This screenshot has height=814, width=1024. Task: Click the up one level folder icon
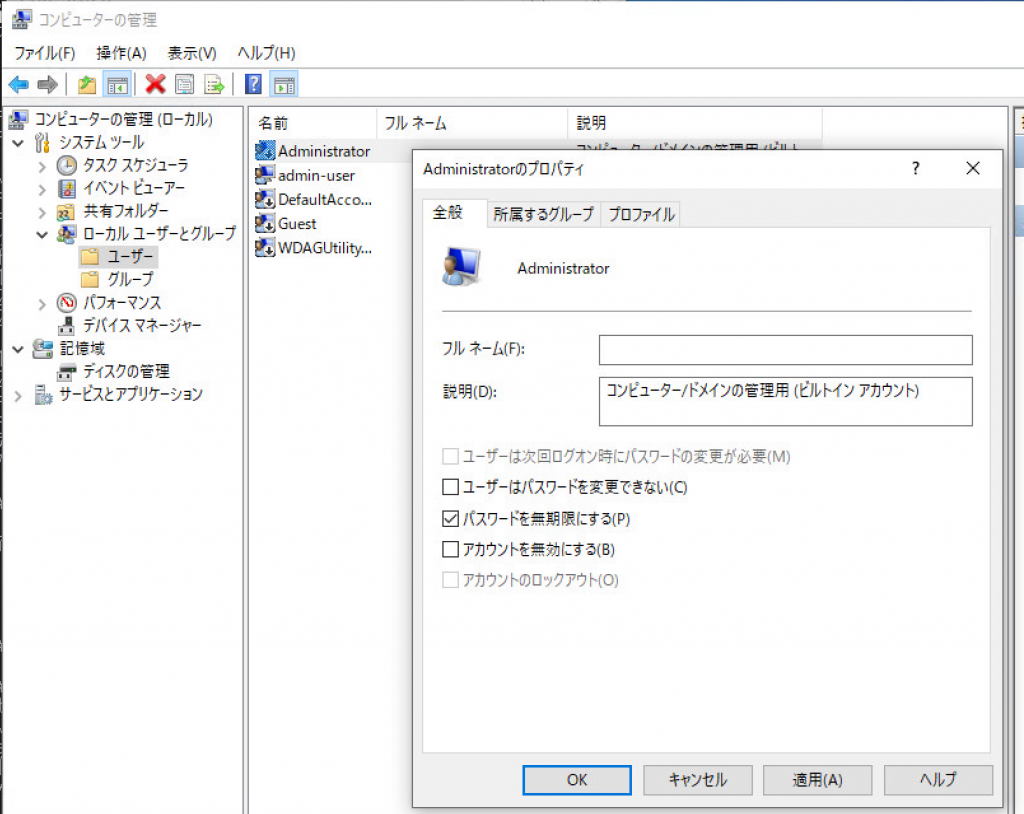[x=87, y=84]
